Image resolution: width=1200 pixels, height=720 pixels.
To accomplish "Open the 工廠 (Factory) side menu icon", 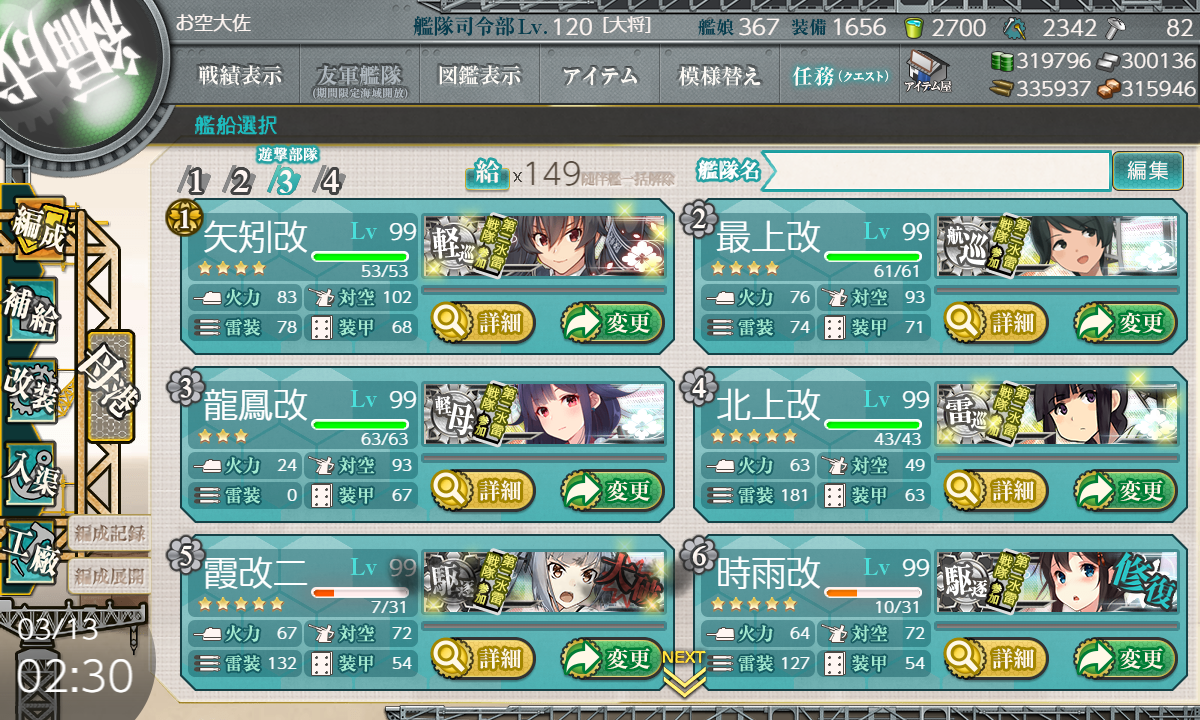I will (31, 551).
